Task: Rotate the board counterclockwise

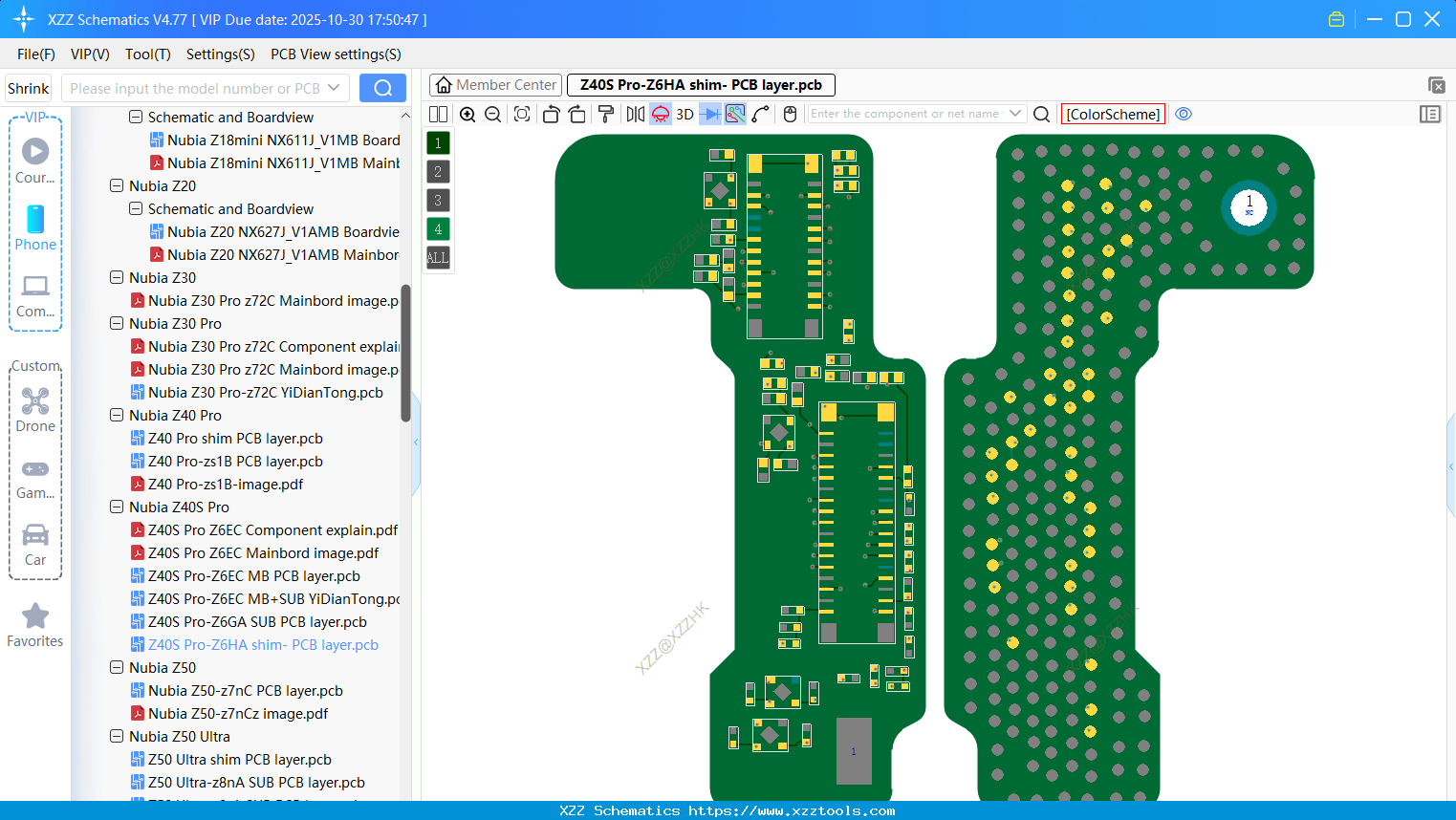Action: (x=551, y=114)
